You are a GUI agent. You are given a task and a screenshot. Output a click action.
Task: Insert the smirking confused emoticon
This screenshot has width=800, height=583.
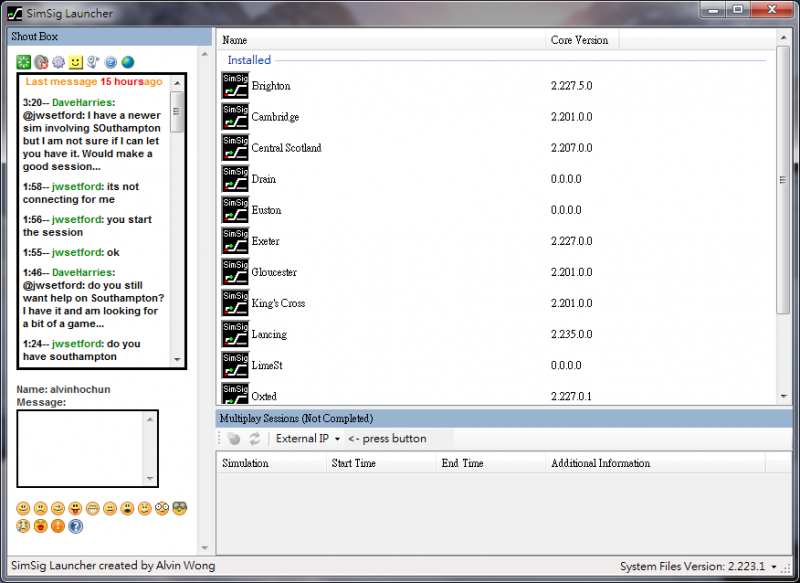pyautogui.click(x=145, y=509)
